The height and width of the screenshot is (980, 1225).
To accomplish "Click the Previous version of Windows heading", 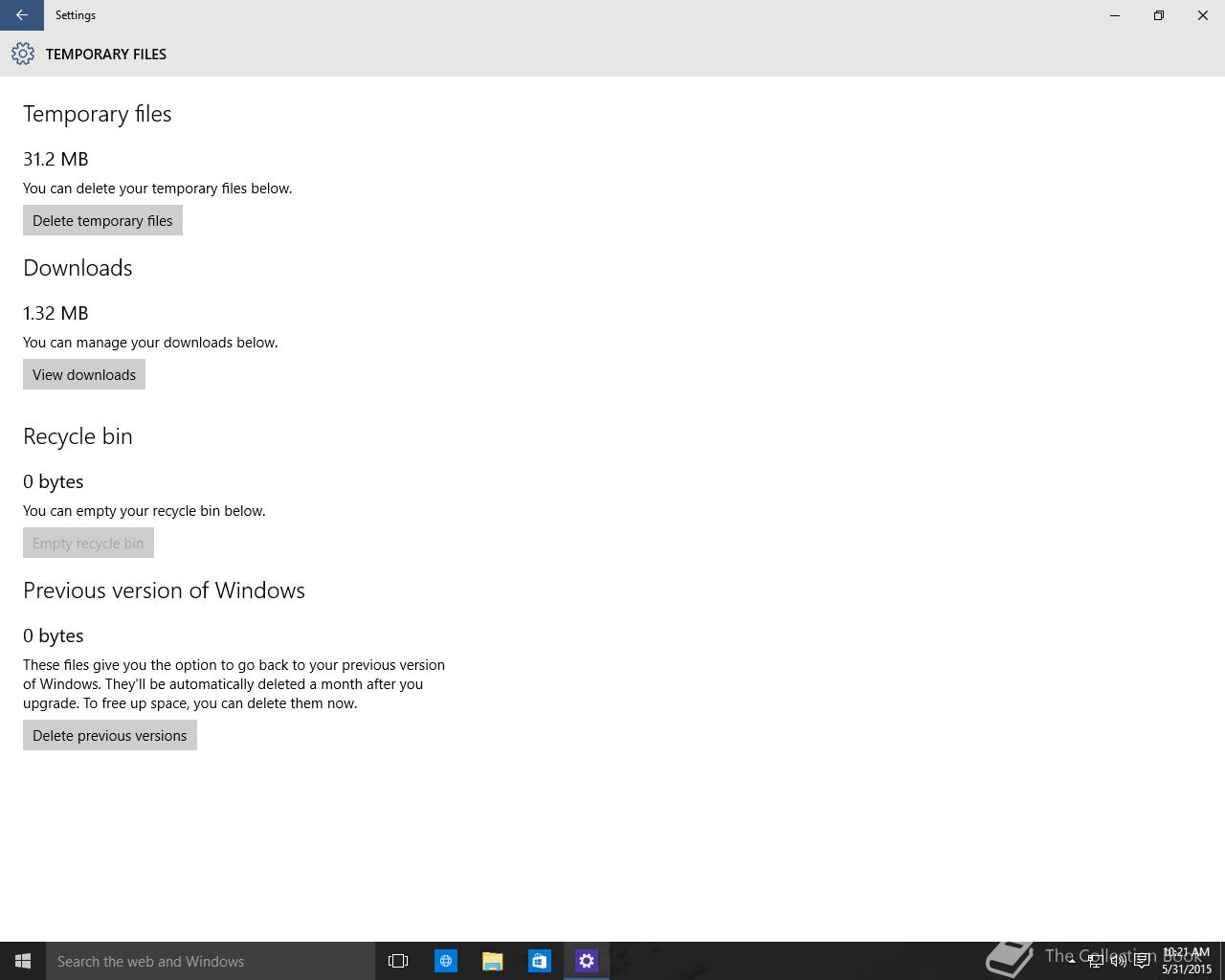I will coord(164,590).
